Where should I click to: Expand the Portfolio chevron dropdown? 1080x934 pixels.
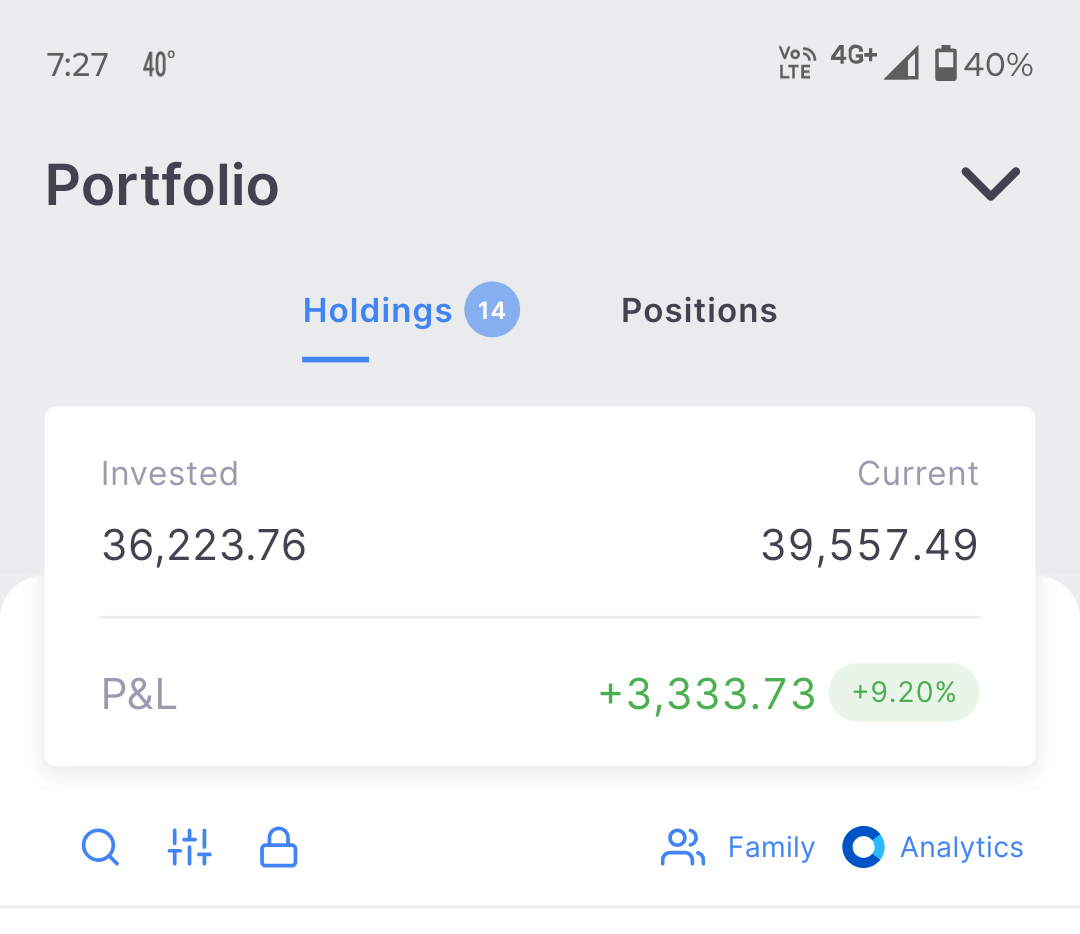click(990, 183)
